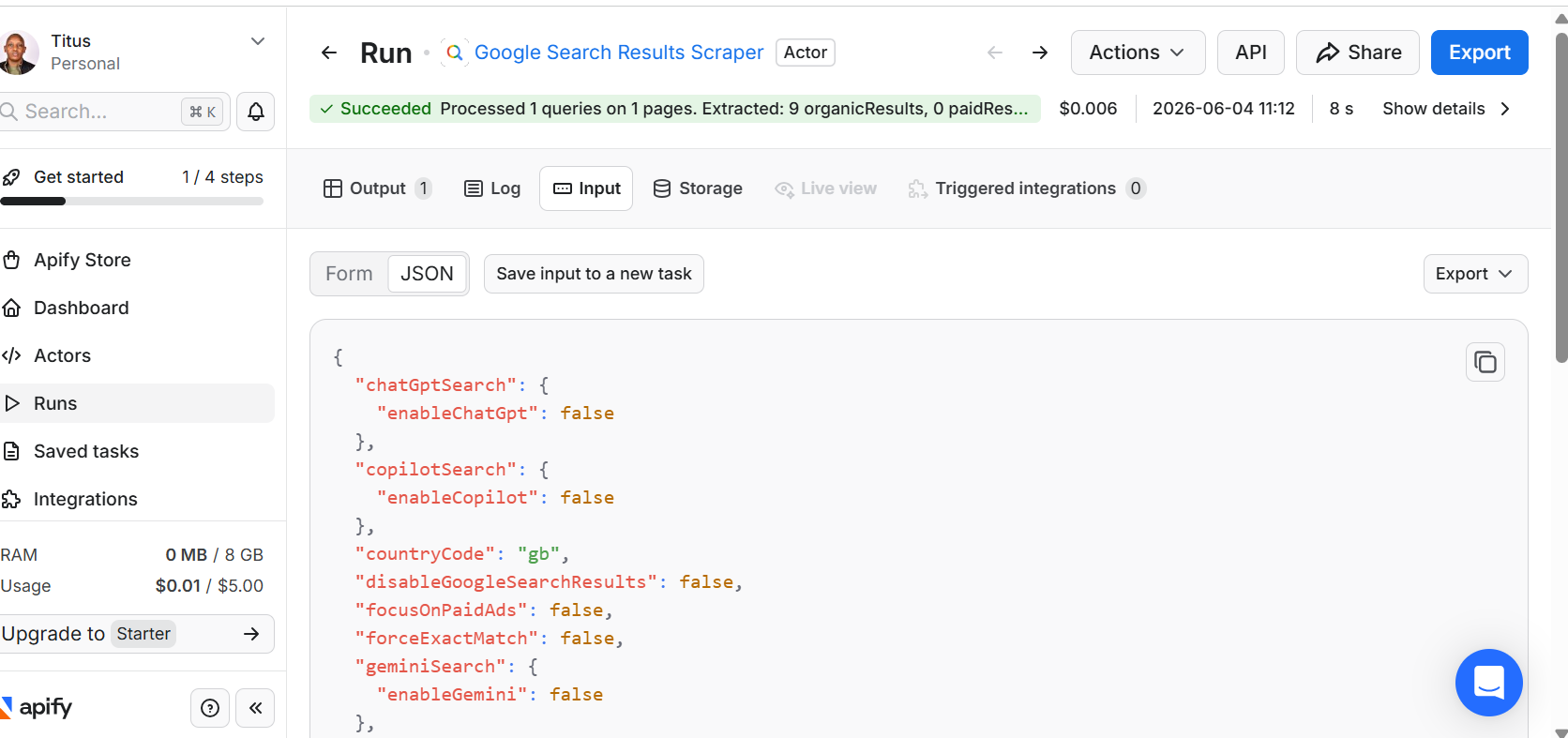Click the back arrow beside Run

[x=329, y=53]
